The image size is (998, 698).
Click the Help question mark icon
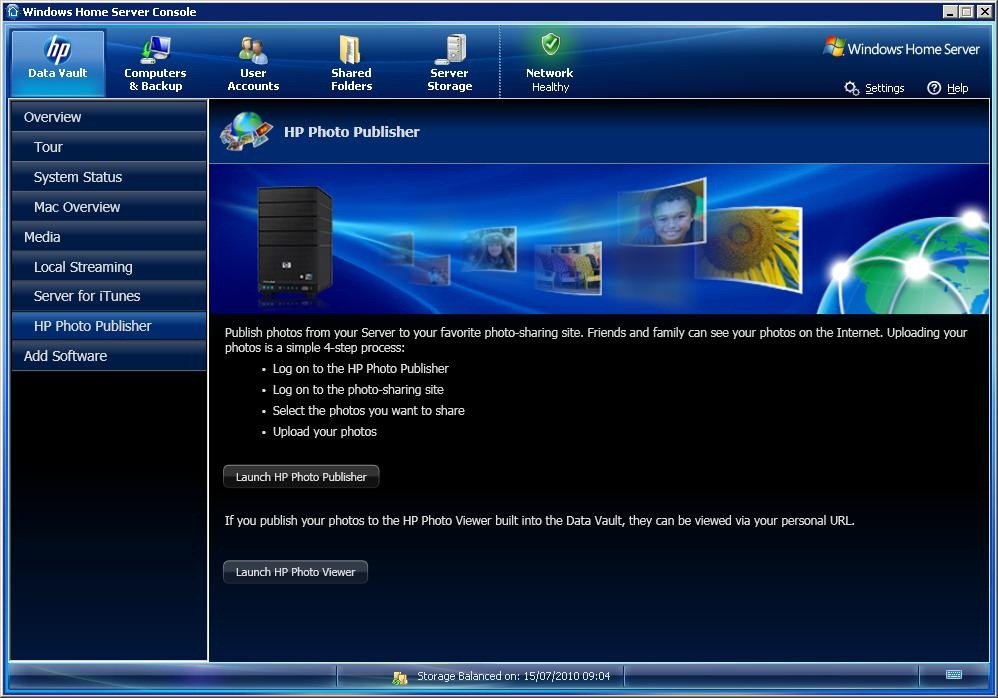(x=934, y=88)
